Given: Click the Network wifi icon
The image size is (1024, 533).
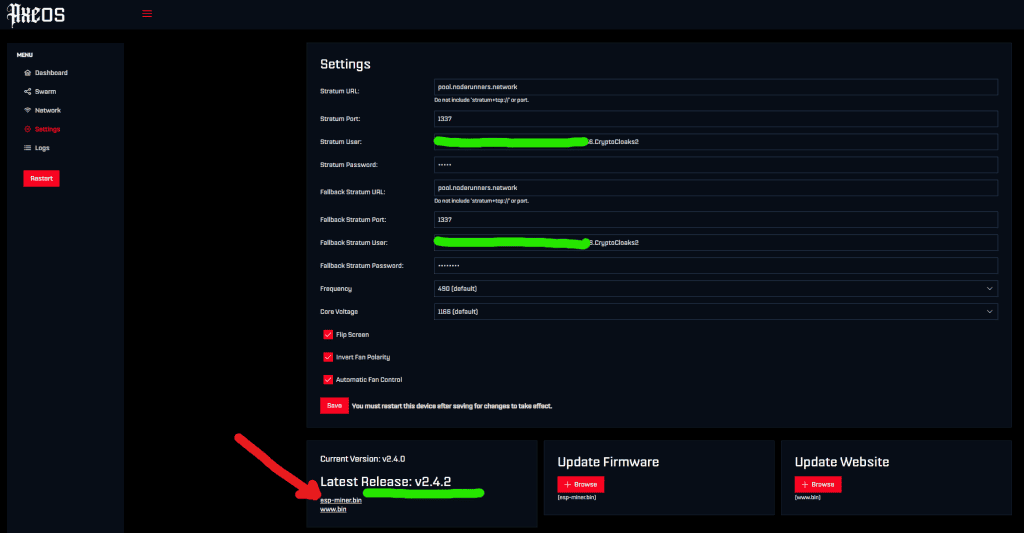Looking at the screenshot, I should [27, 110].
